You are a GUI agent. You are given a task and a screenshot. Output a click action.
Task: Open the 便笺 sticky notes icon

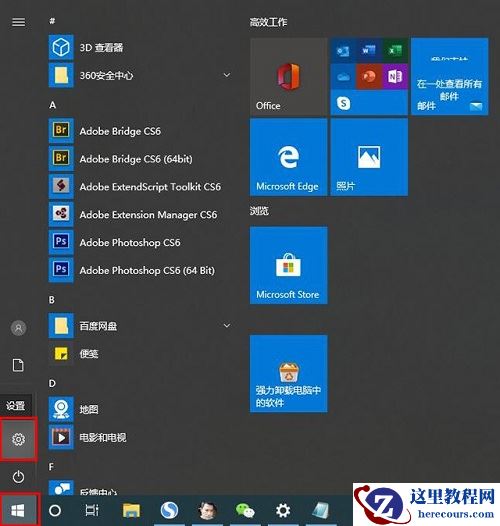point(61,353)
